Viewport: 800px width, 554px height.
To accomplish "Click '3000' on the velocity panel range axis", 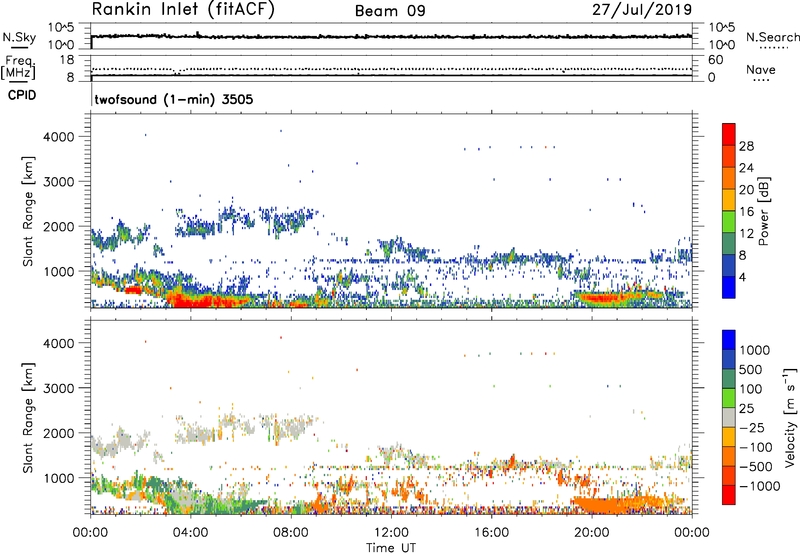I will coord(59,388).
